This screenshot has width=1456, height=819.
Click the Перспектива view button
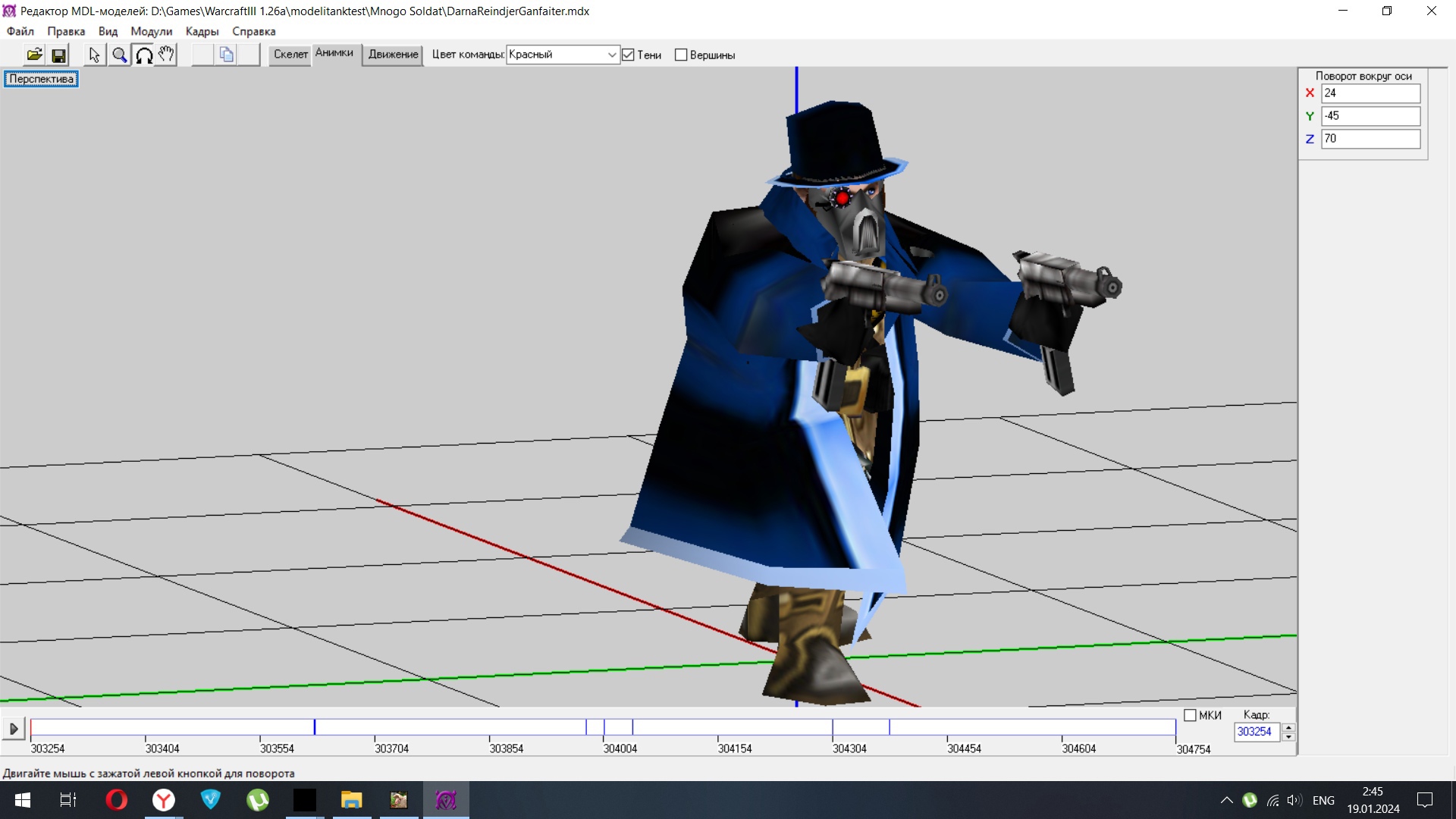click(42, 79)
